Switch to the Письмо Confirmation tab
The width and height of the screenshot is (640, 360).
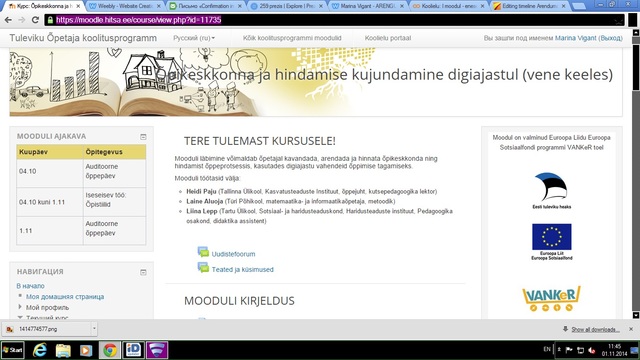click(x=205, y=6)
